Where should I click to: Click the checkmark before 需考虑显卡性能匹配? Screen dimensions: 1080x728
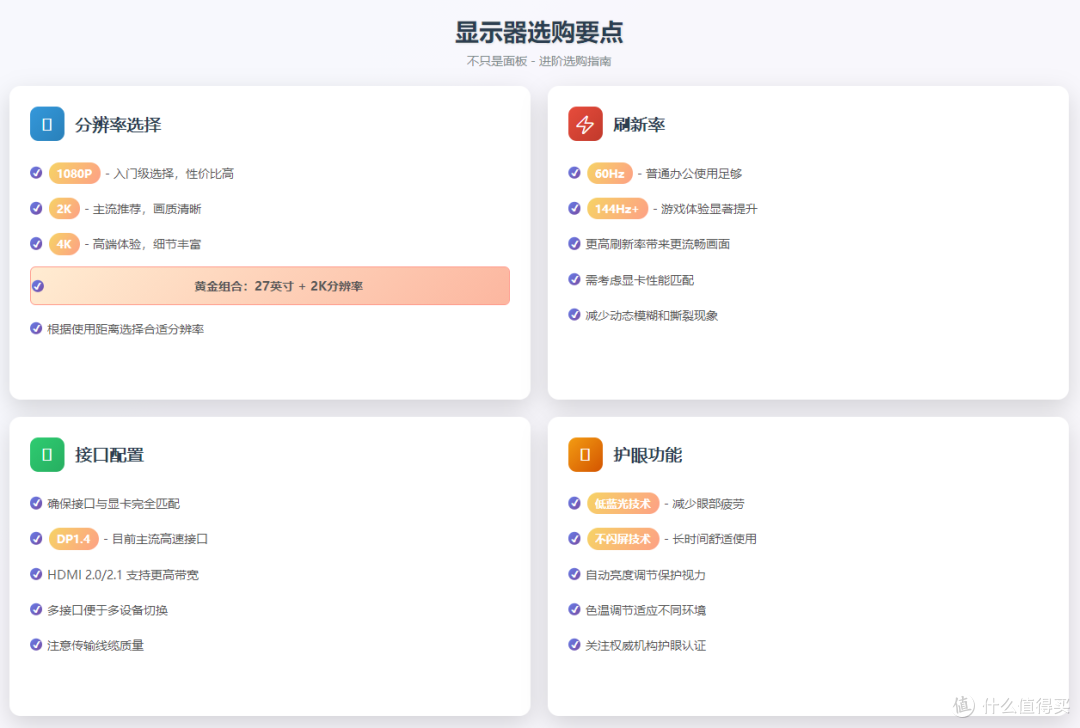574,279
